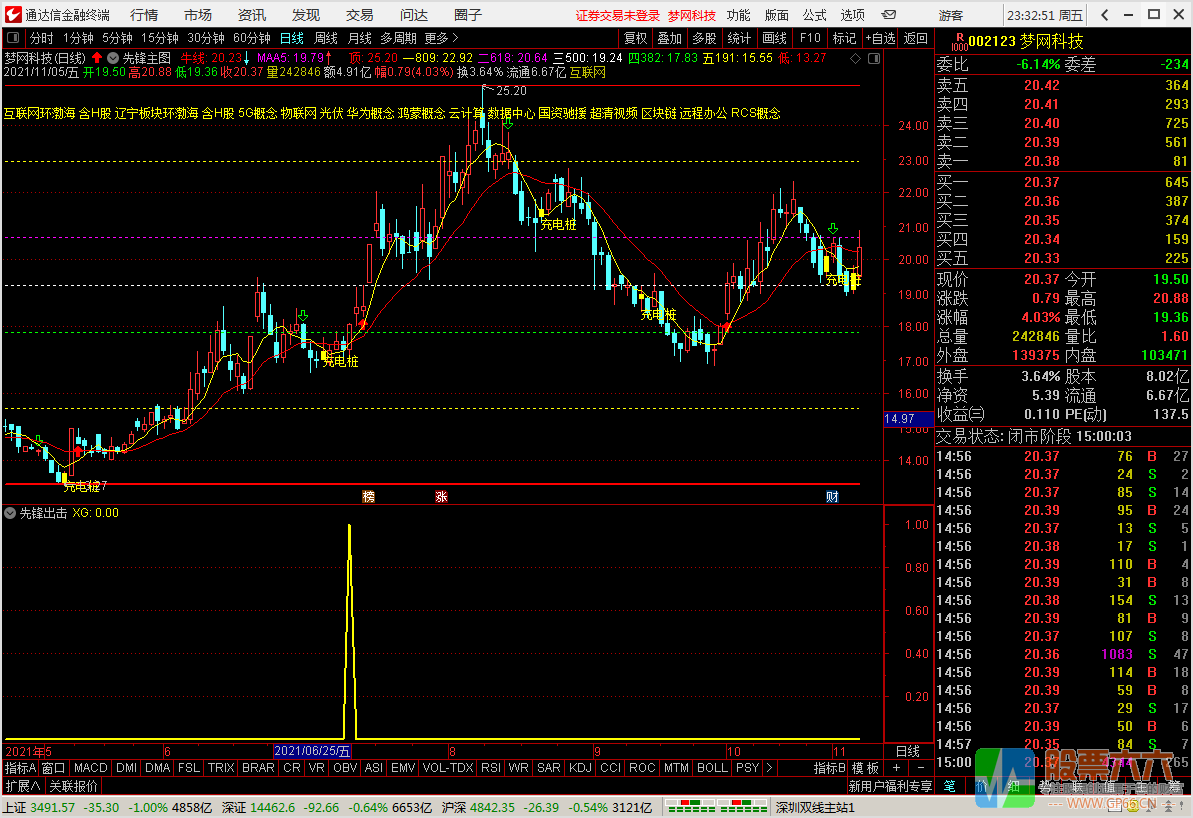1193x818 pixels.
Task: Switch to the VOL-TDX indicator tab
Action: (447, 768)
